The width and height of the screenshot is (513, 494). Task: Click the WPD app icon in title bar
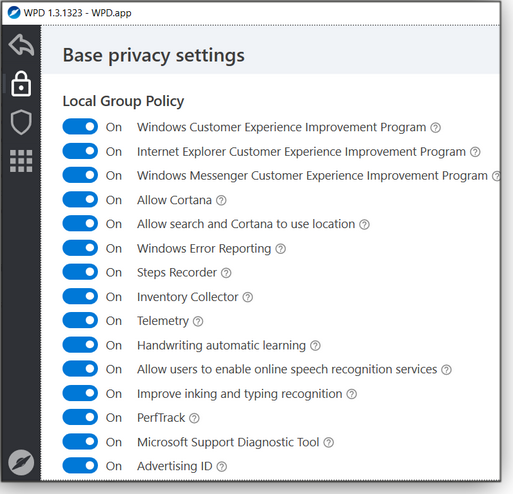(x=14, y=13)
